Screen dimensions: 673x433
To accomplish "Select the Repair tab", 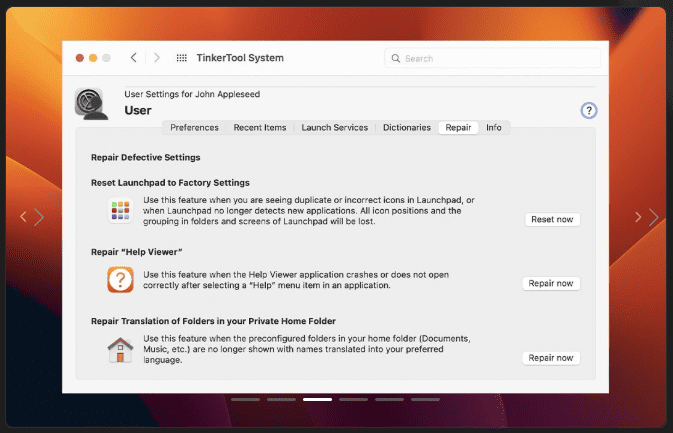I will (x=458, y=127).
